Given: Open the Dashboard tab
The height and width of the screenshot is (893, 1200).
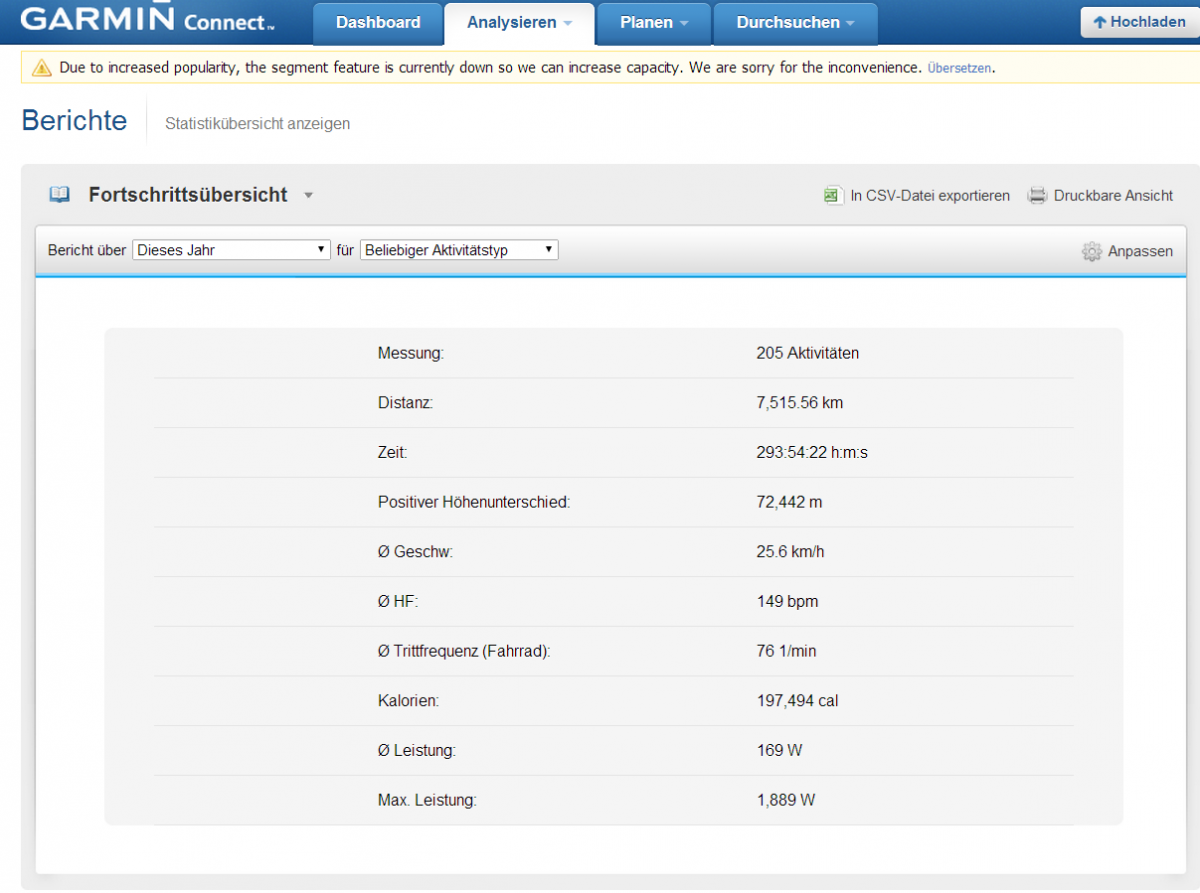Looking at the screenshot, I should coord(378,23).
